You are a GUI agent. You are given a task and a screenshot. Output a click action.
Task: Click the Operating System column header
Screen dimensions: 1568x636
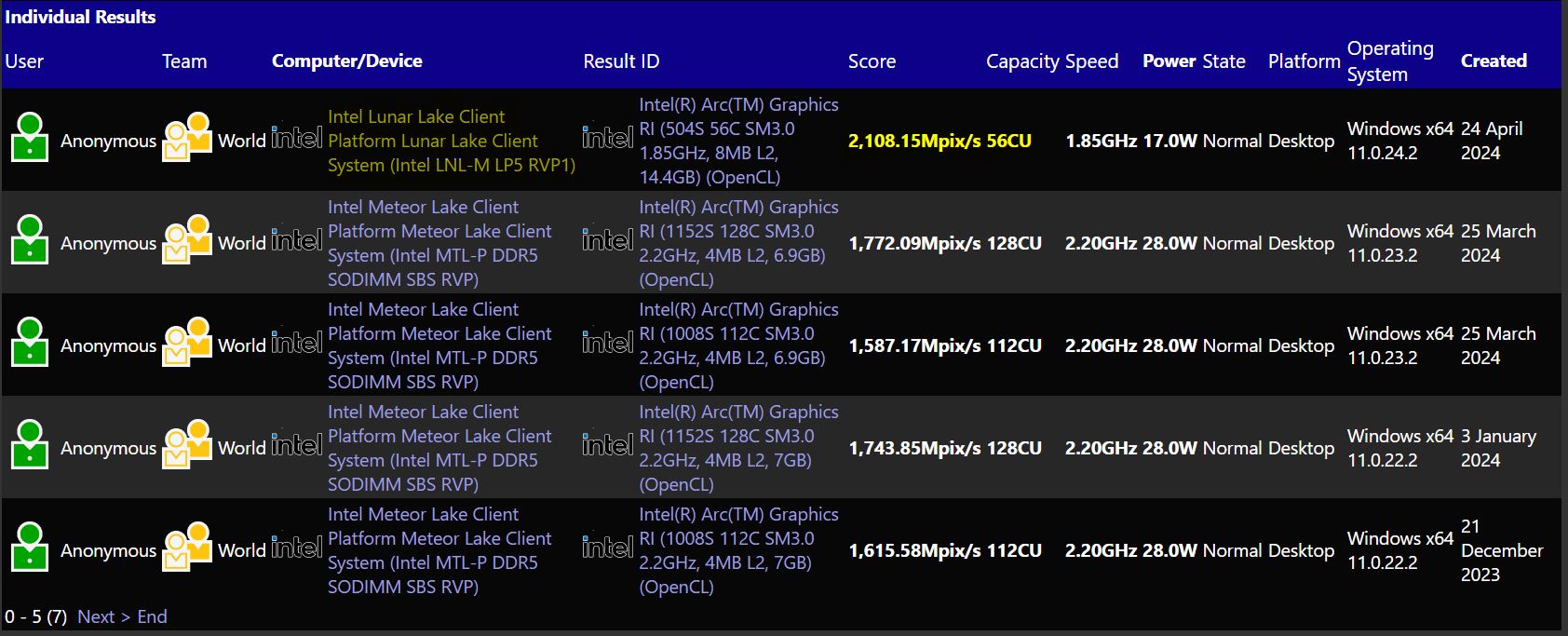tap(1390, 61)
